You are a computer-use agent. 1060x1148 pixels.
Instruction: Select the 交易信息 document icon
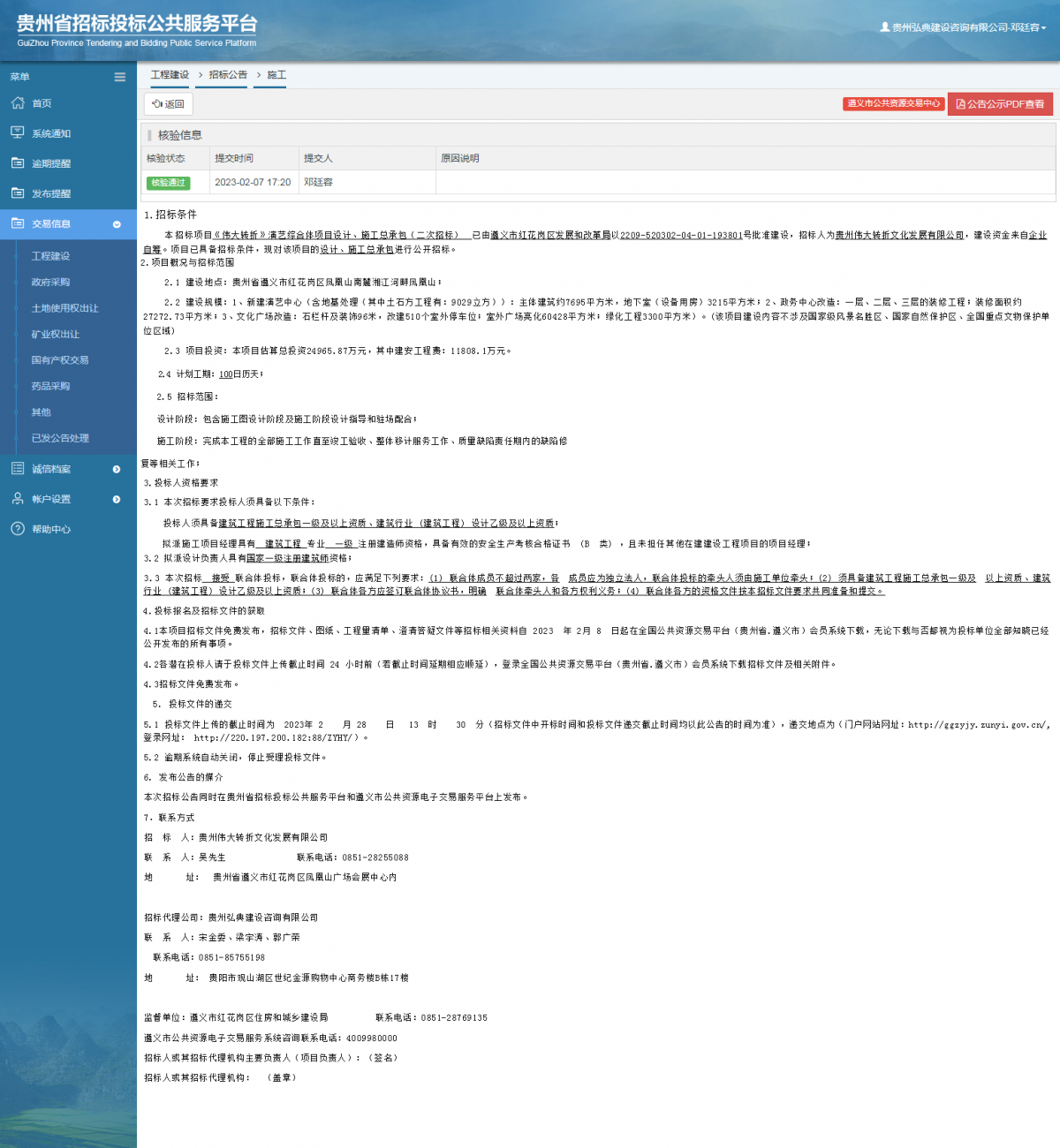click(x=18, y=223)
